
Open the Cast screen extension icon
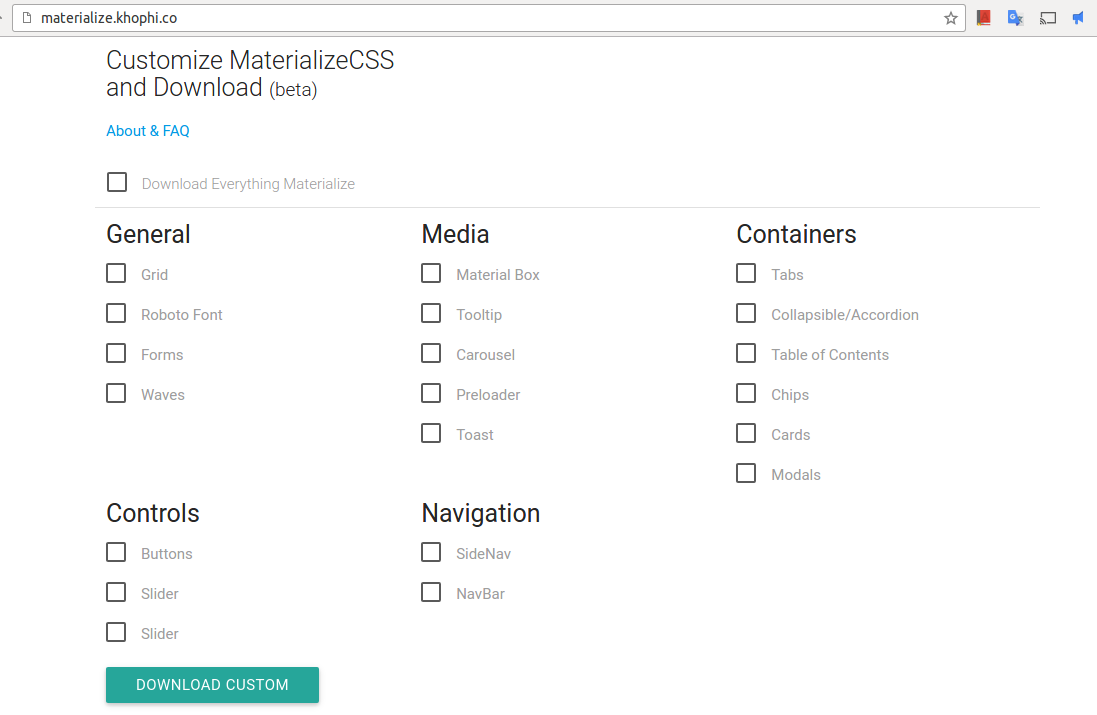point(1047,18)
